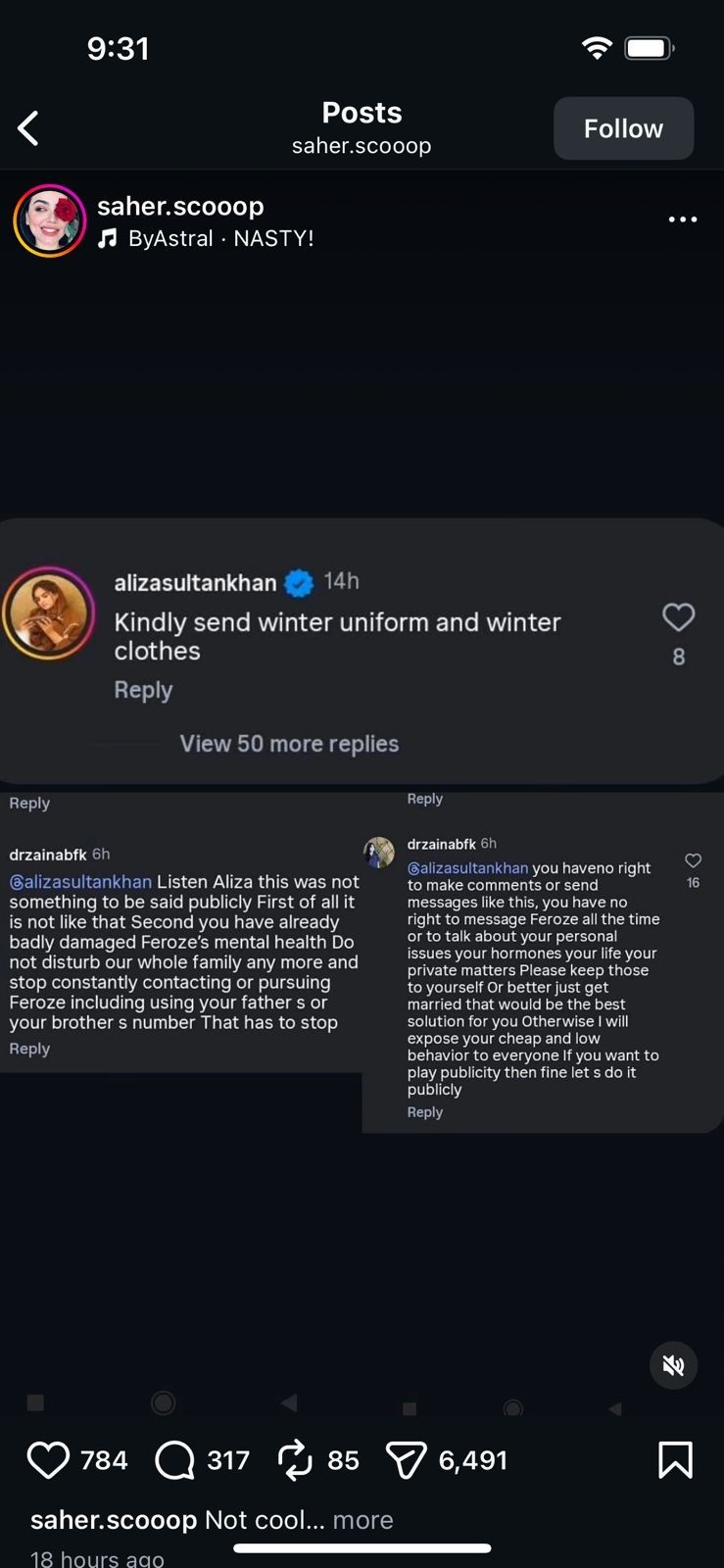Open saher.scooop username in post header
This screenshot has height=1568, width=724.
click(180, 206)
